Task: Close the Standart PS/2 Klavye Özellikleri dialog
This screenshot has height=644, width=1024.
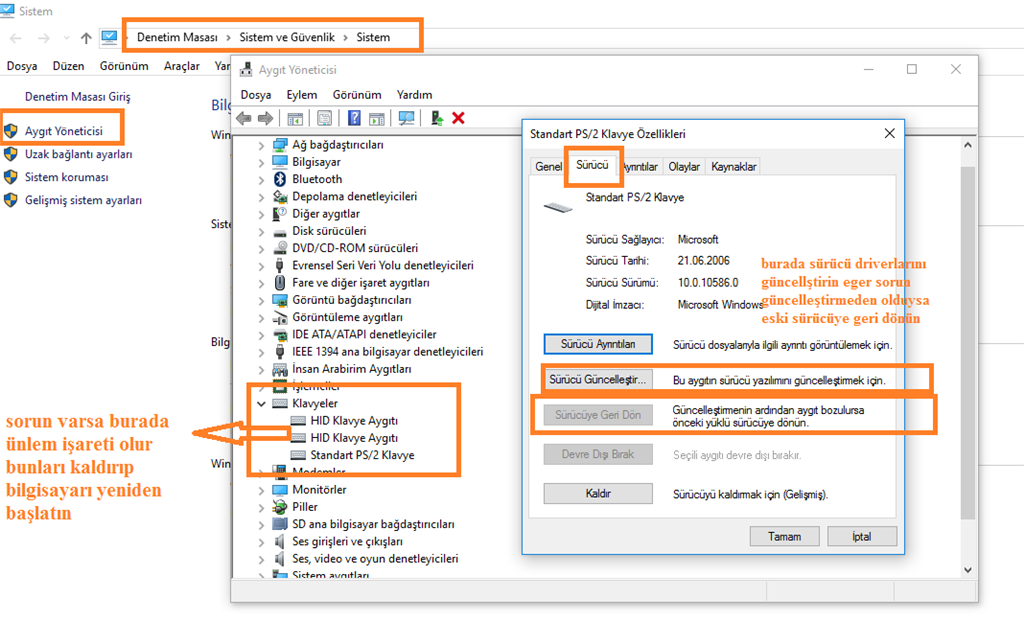Action: 889,133
